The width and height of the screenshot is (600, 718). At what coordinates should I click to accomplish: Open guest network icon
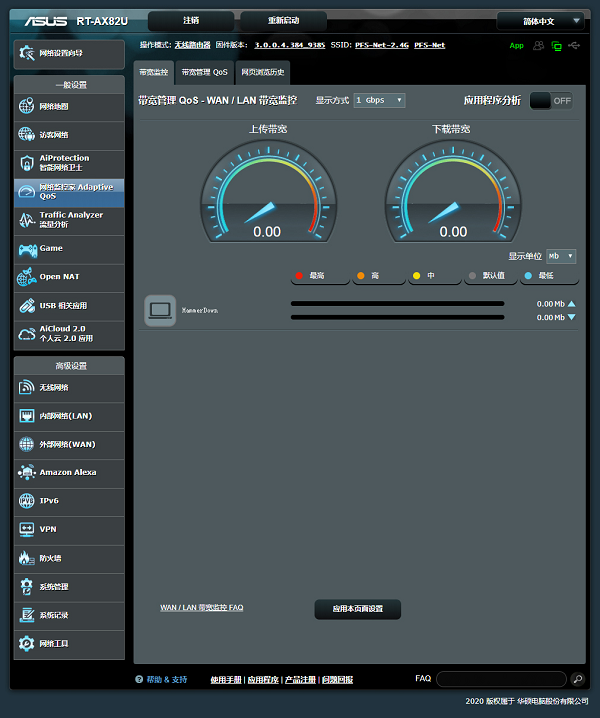click(x=27, y=135)
